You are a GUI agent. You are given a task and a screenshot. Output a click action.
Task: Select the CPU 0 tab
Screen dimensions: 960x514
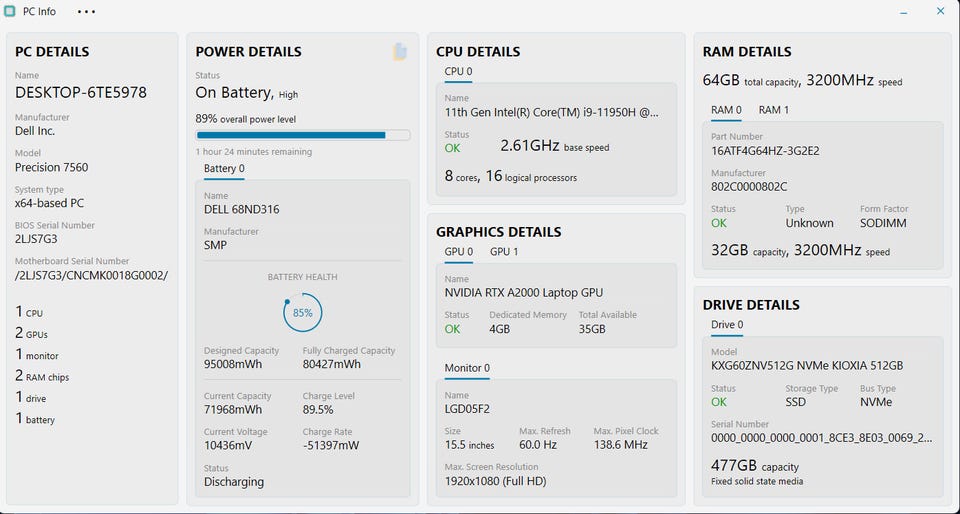pos(458,72)
